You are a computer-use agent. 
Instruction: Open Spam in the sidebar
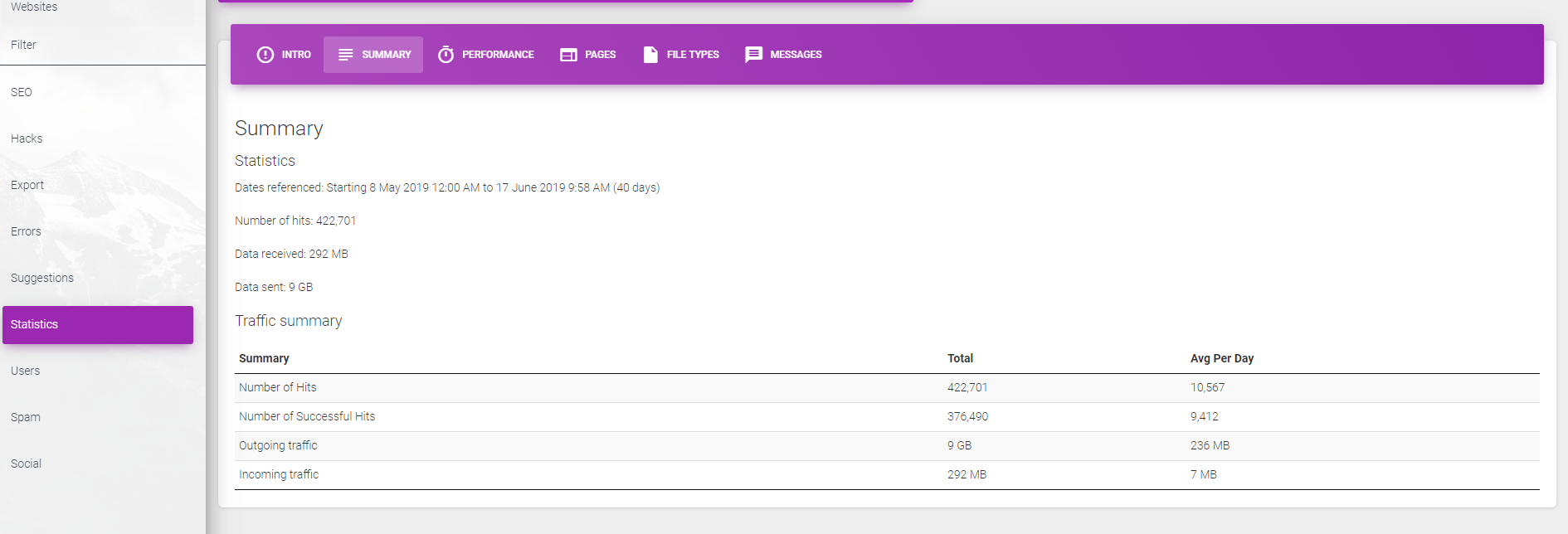point(26,417)
